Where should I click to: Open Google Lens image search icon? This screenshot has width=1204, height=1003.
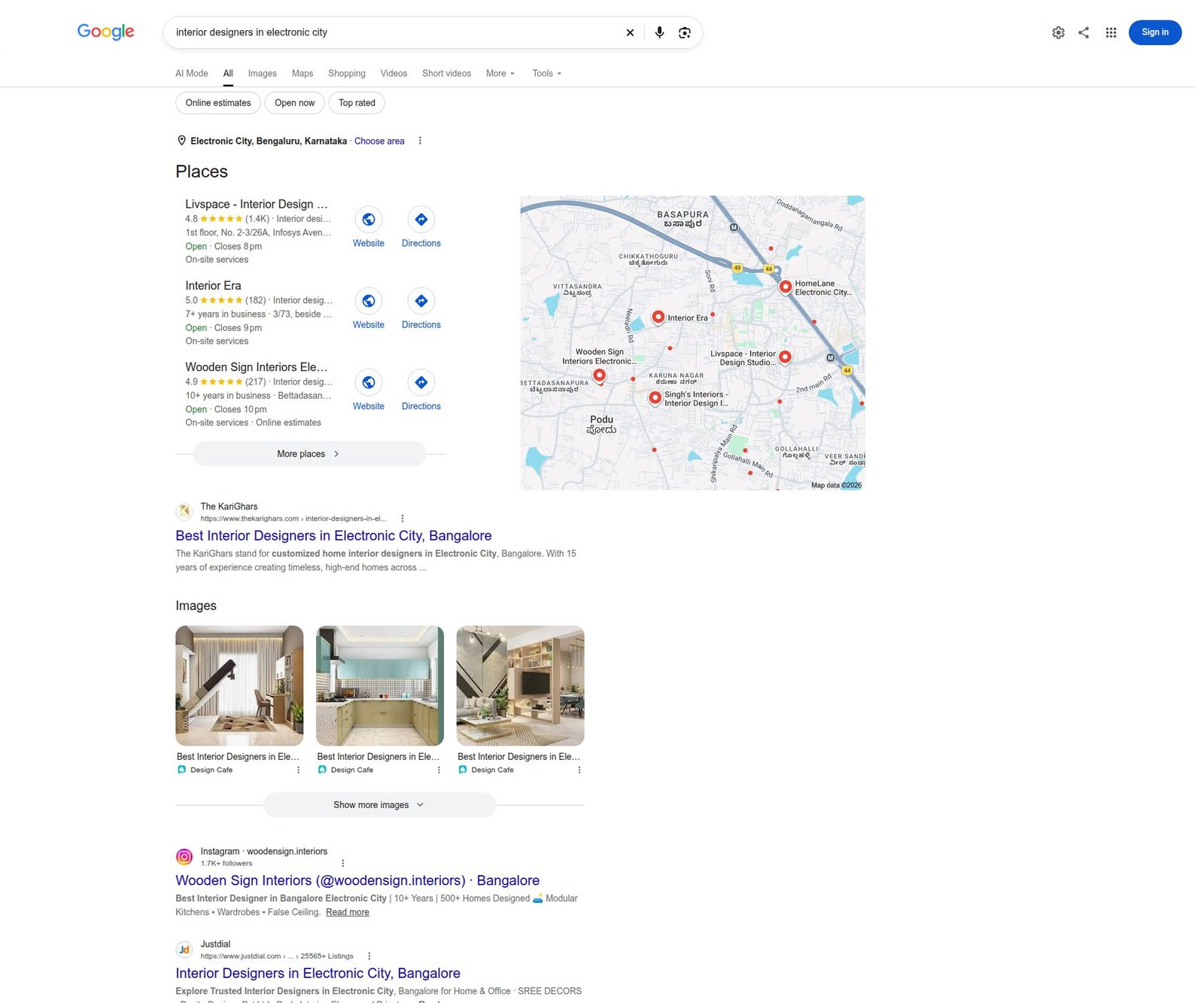click(x=685, y=32)
